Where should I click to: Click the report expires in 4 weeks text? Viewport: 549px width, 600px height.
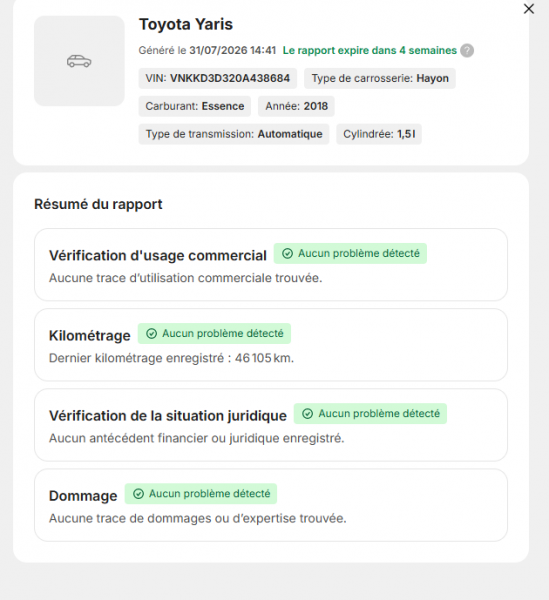pos(370,51)
